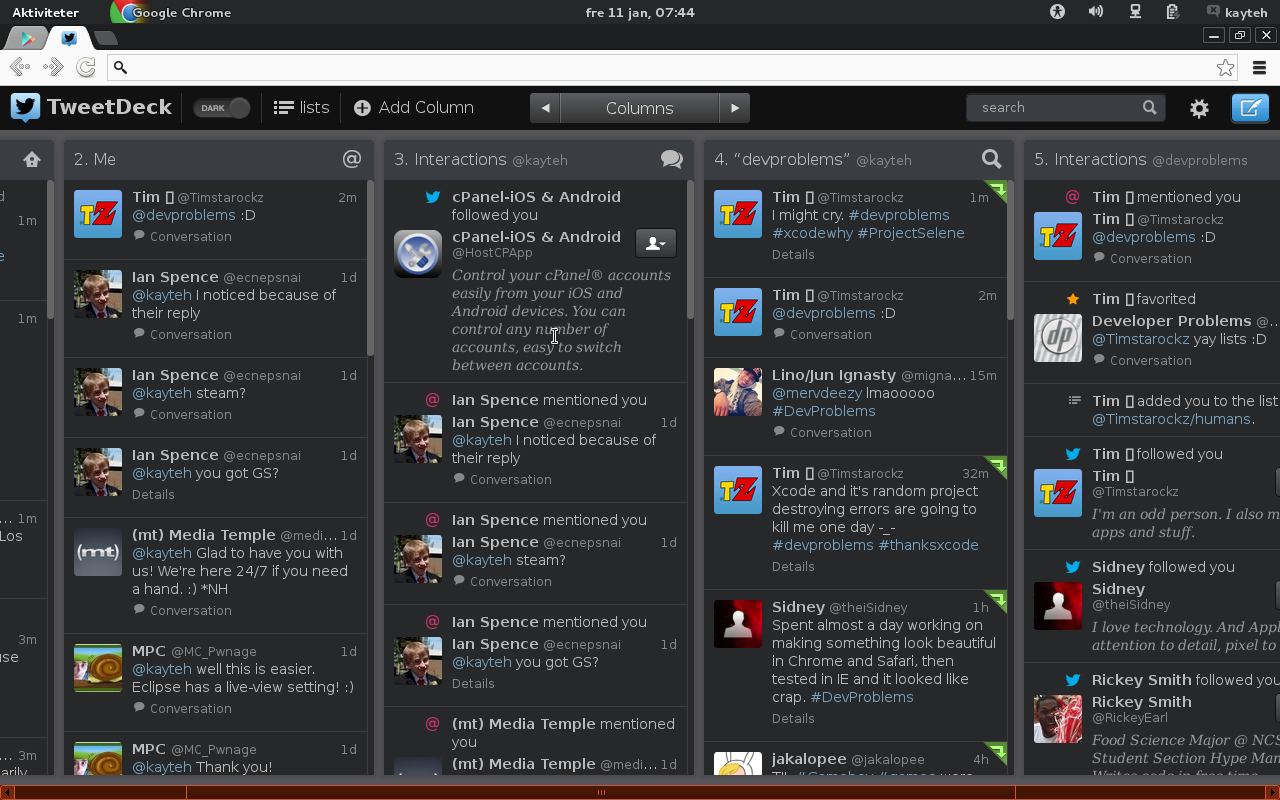Open the @Timstarockz/humans list link

(1171, 419)
